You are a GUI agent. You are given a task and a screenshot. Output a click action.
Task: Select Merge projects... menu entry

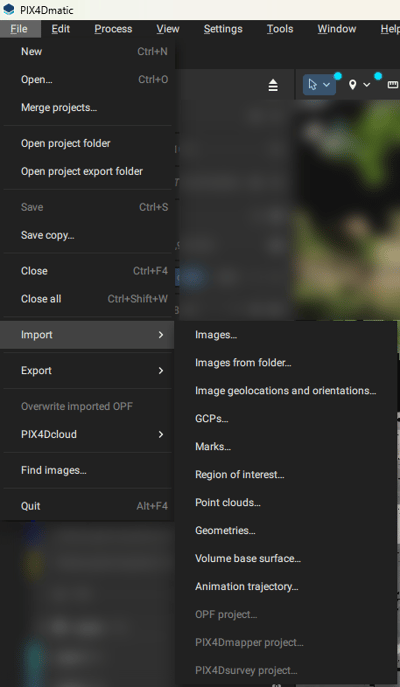(x=87, y=108)
